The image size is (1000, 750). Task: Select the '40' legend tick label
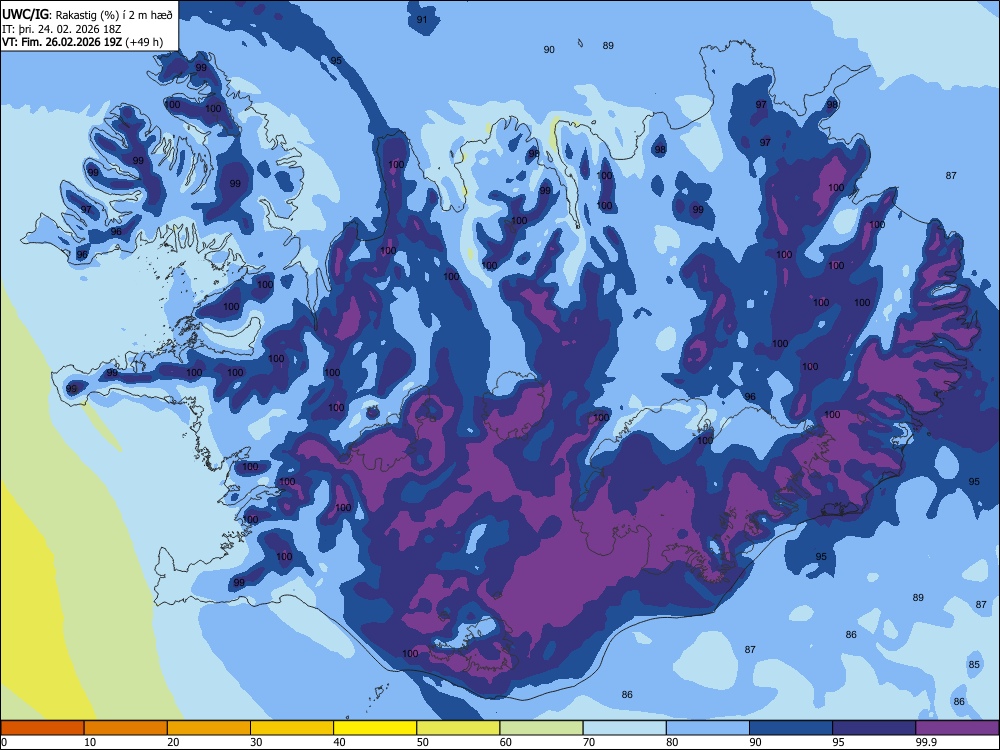pos(340,742)
